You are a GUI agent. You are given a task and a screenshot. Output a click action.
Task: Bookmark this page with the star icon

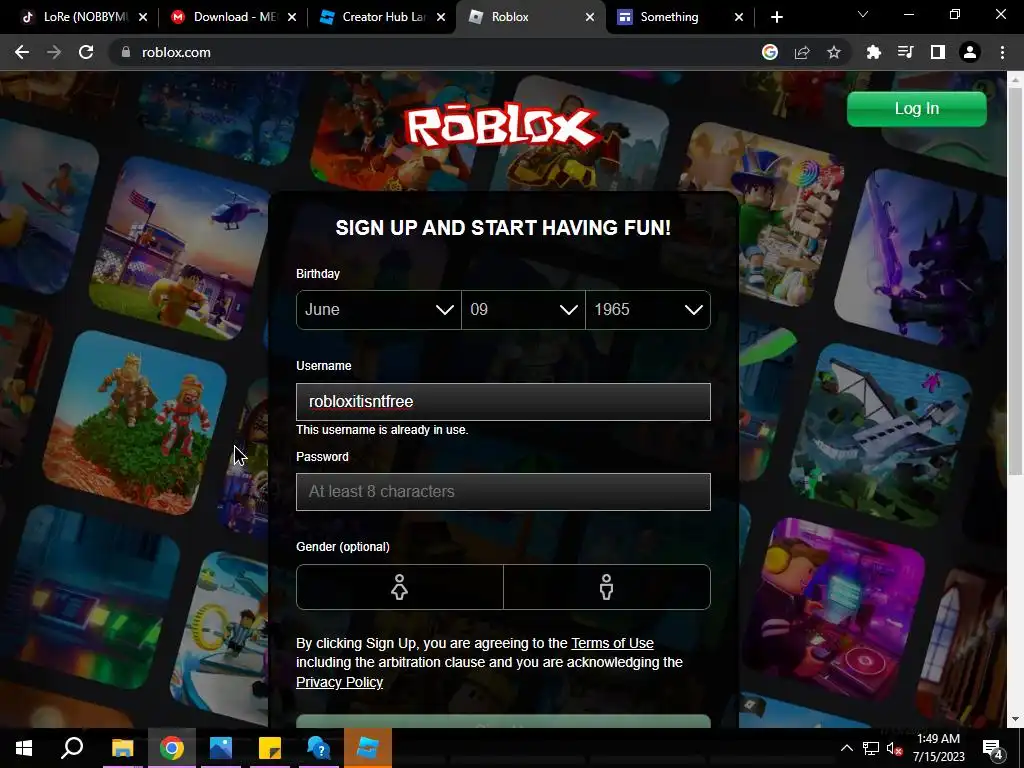point(834,52)
